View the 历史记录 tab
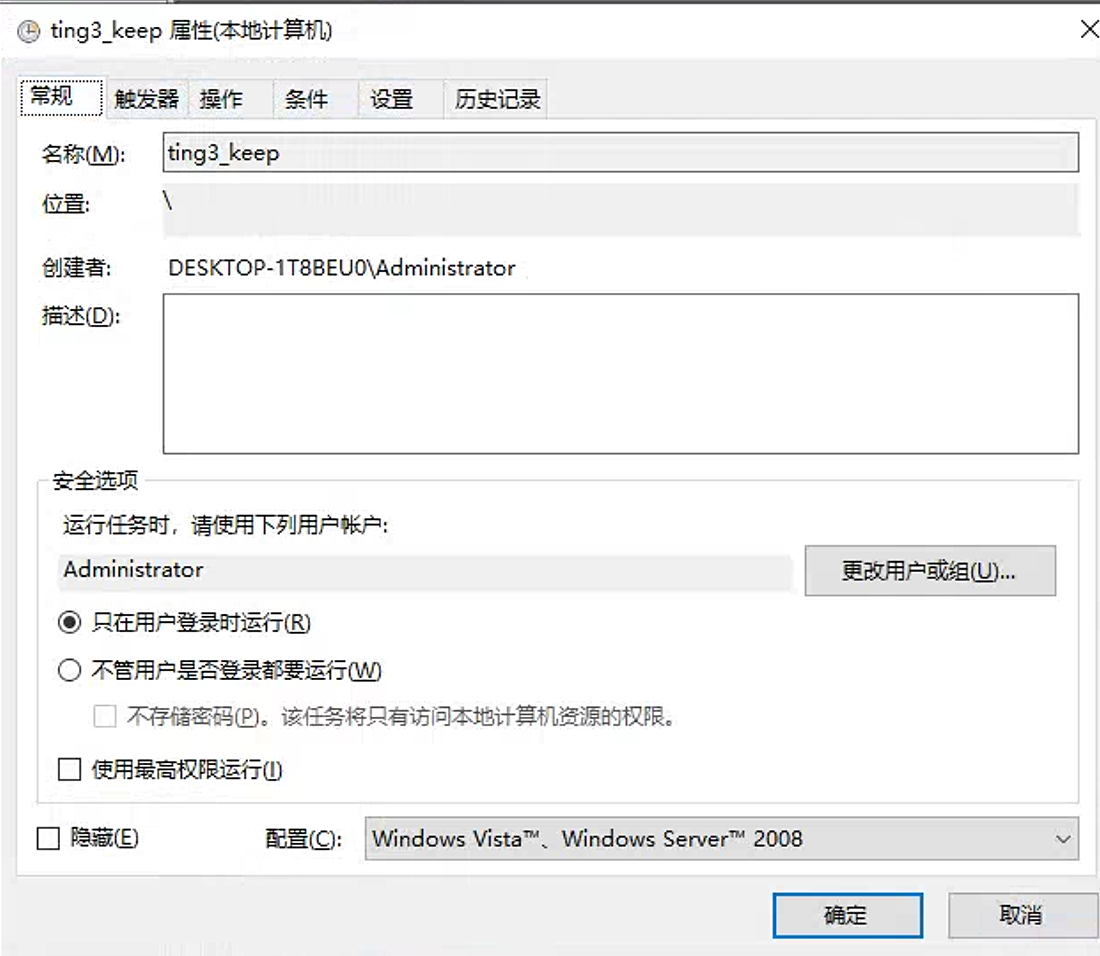 (497, 99)
